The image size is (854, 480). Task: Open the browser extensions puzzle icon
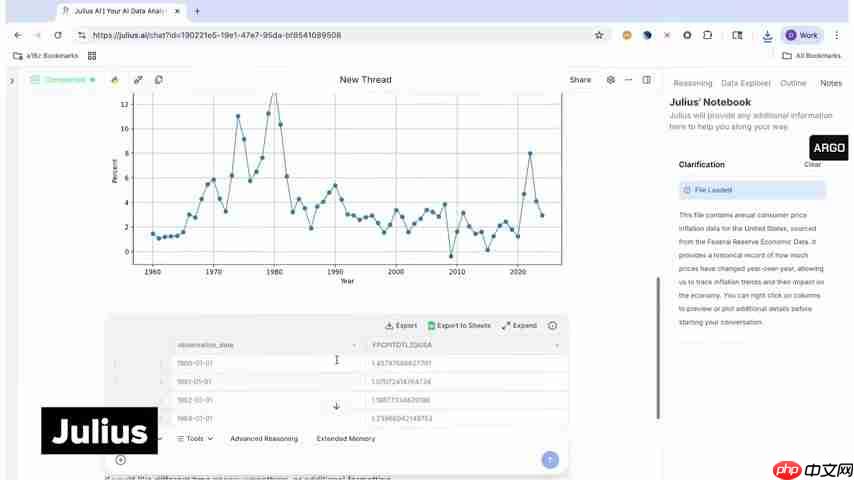707,35
